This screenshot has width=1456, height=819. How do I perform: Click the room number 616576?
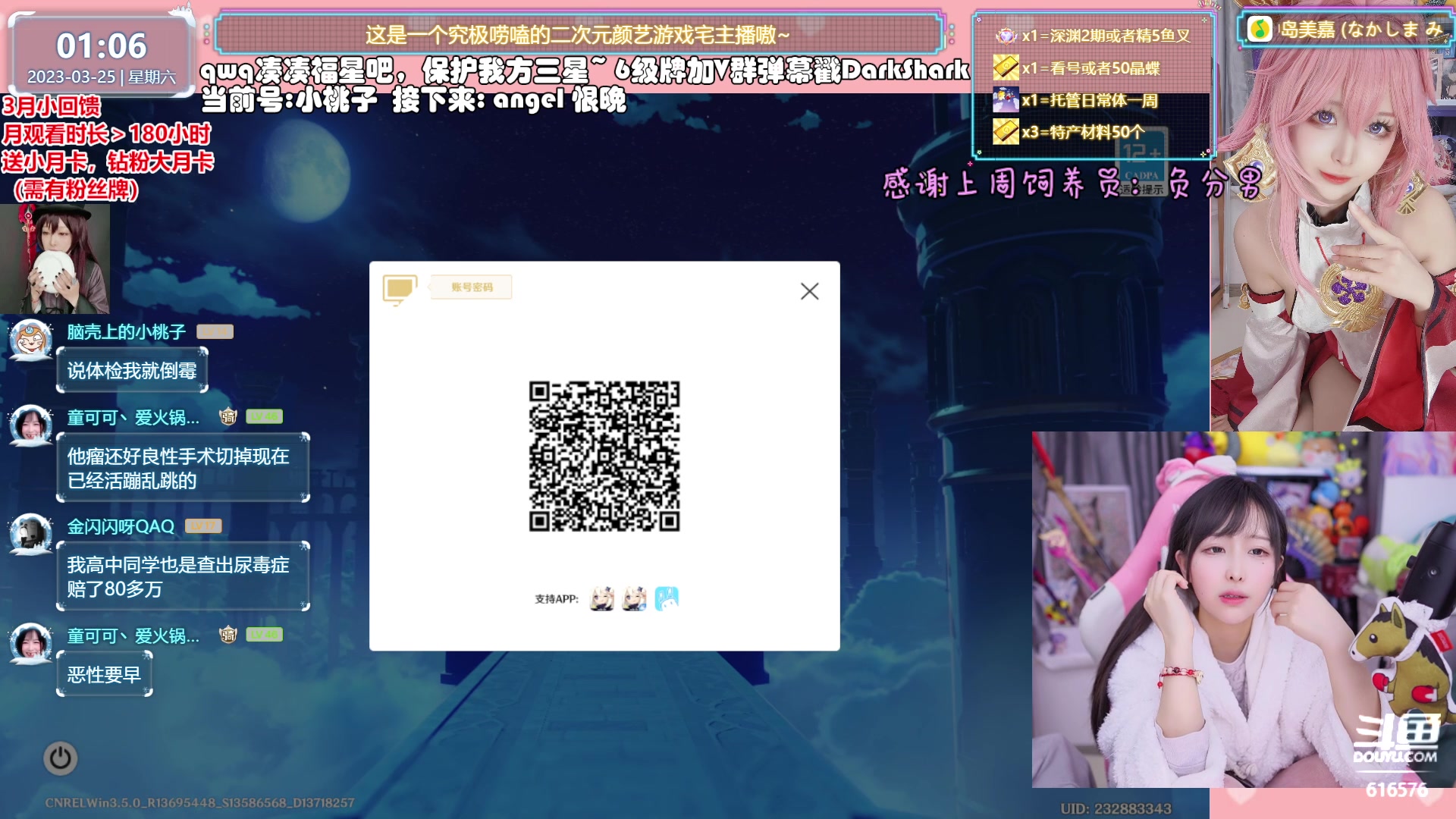[x=1396, y=790]
